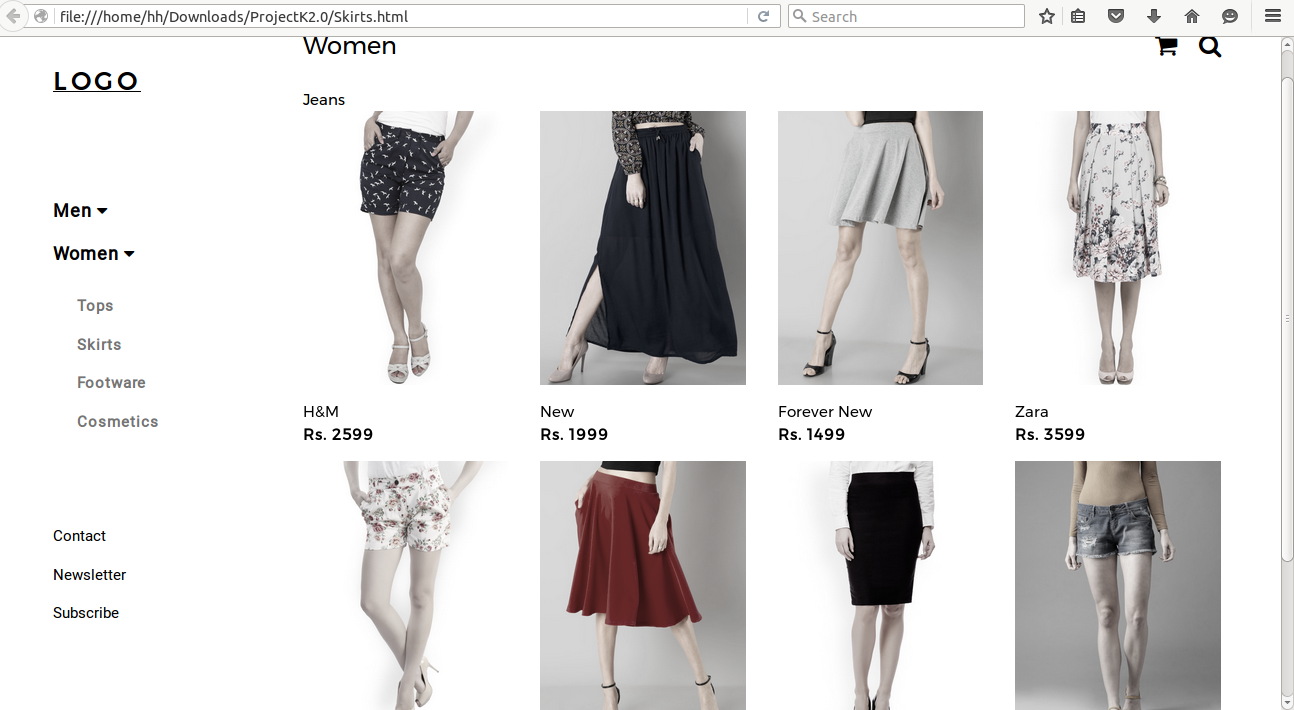Open the Contact link
Viewport: 1294px width, 710px height.
[79, 536]
